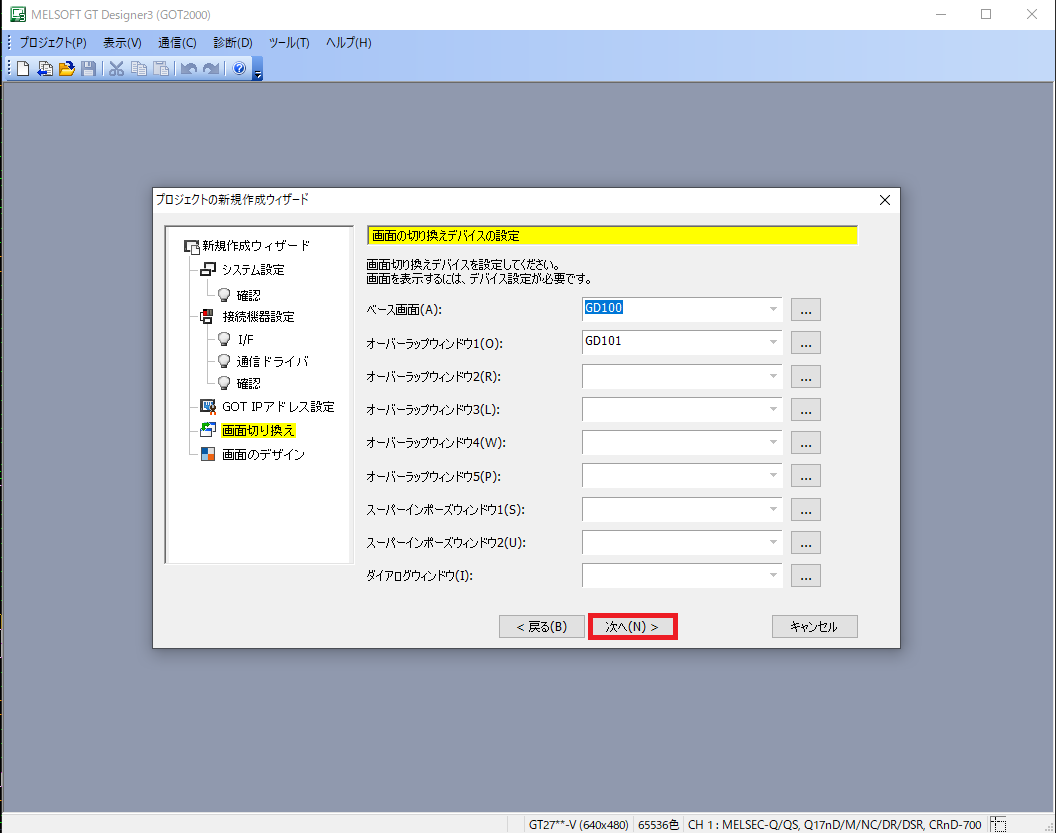The height and width of the screenshot is (833, 1056).
Task: Minimize the GT Designer3 window
Action: 941,14
